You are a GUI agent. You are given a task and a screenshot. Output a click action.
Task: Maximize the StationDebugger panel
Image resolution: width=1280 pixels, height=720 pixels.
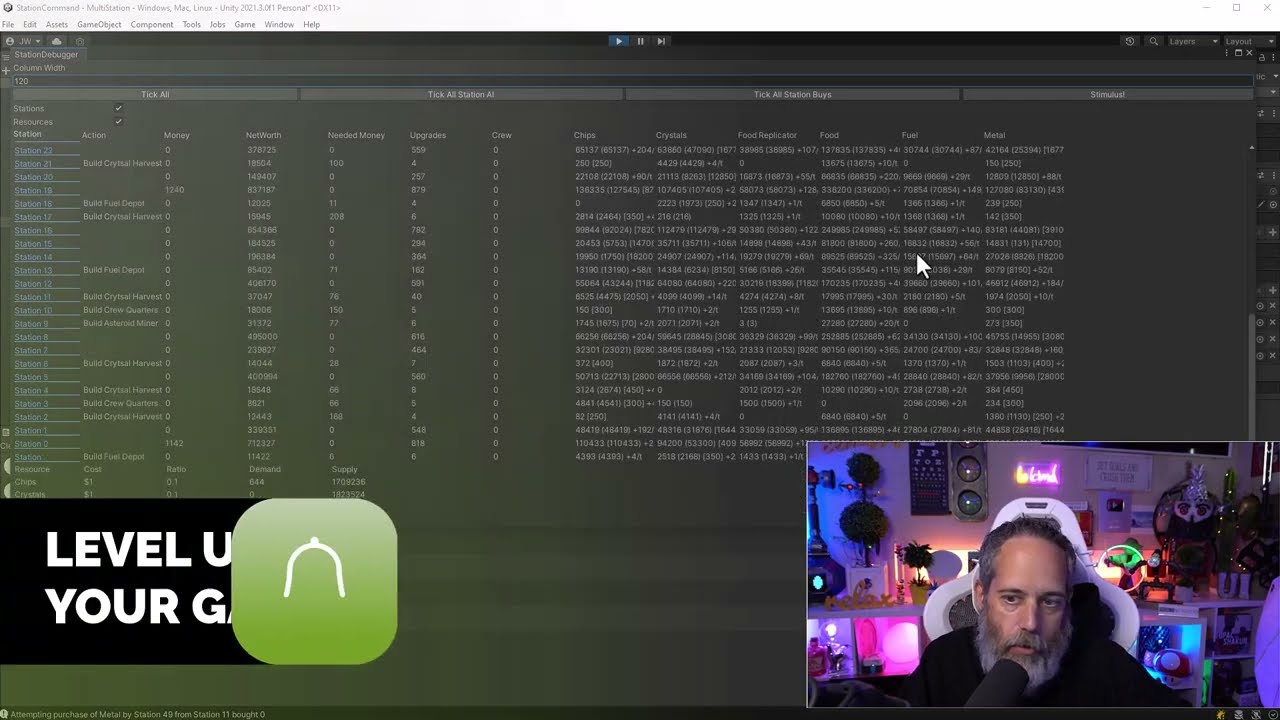(1238, 53)
